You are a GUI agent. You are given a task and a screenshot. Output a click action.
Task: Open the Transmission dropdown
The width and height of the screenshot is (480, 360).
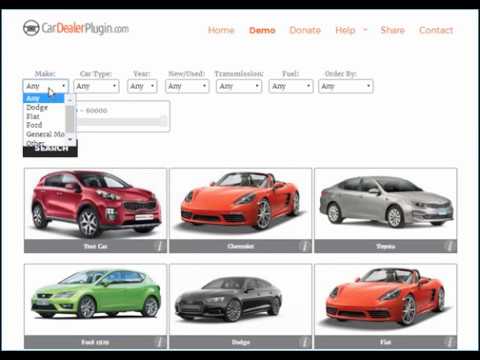coord(239,86)
